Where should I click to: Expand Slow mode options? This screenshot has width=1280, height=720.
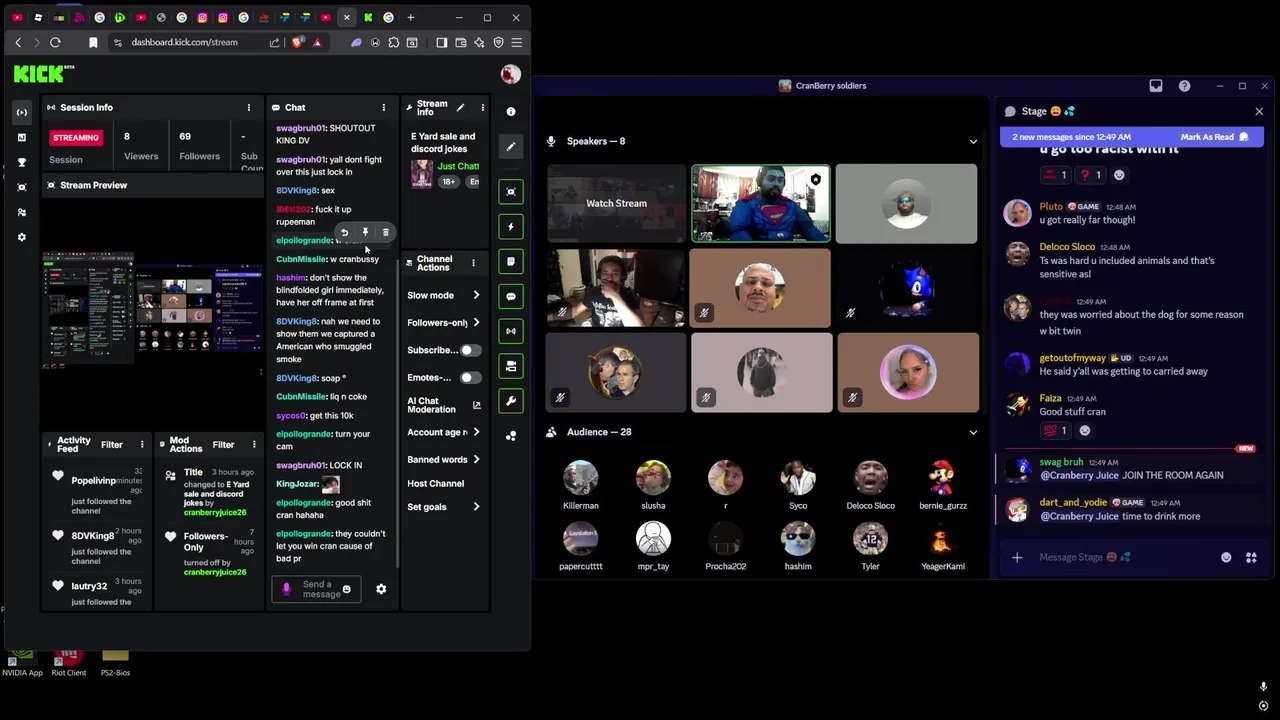click(x=476, y=295)
